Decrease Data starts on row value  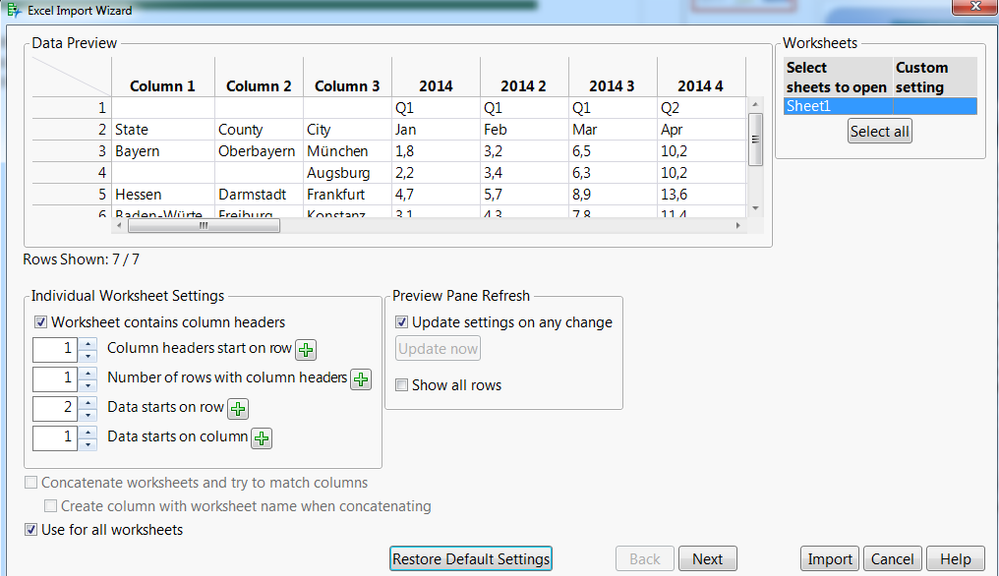click(x=88, y=414)
